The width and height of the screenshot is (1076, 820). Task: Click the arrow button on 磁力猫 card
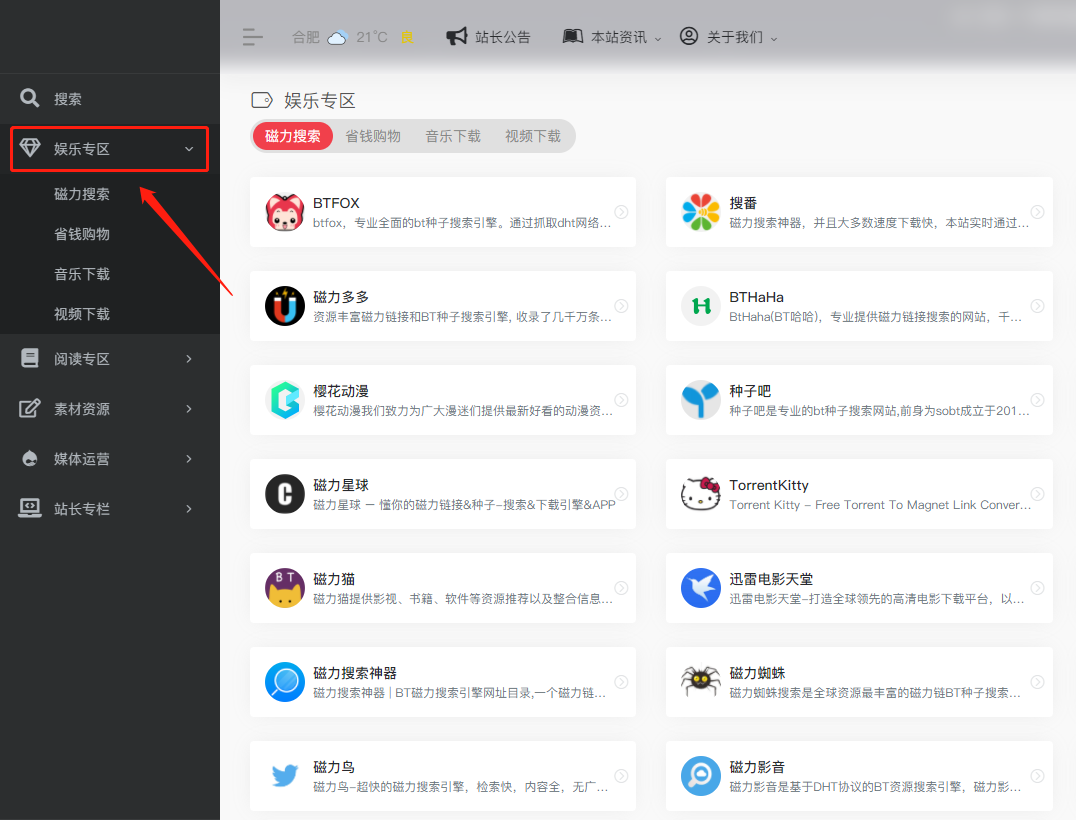click(x=621, y=588)
